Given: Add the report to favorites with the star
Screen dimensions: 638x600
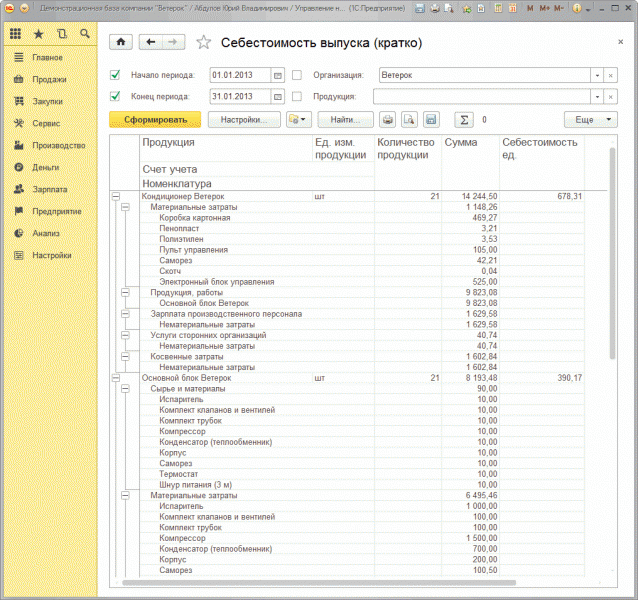Looking at the screenshot, I should 203,42.
